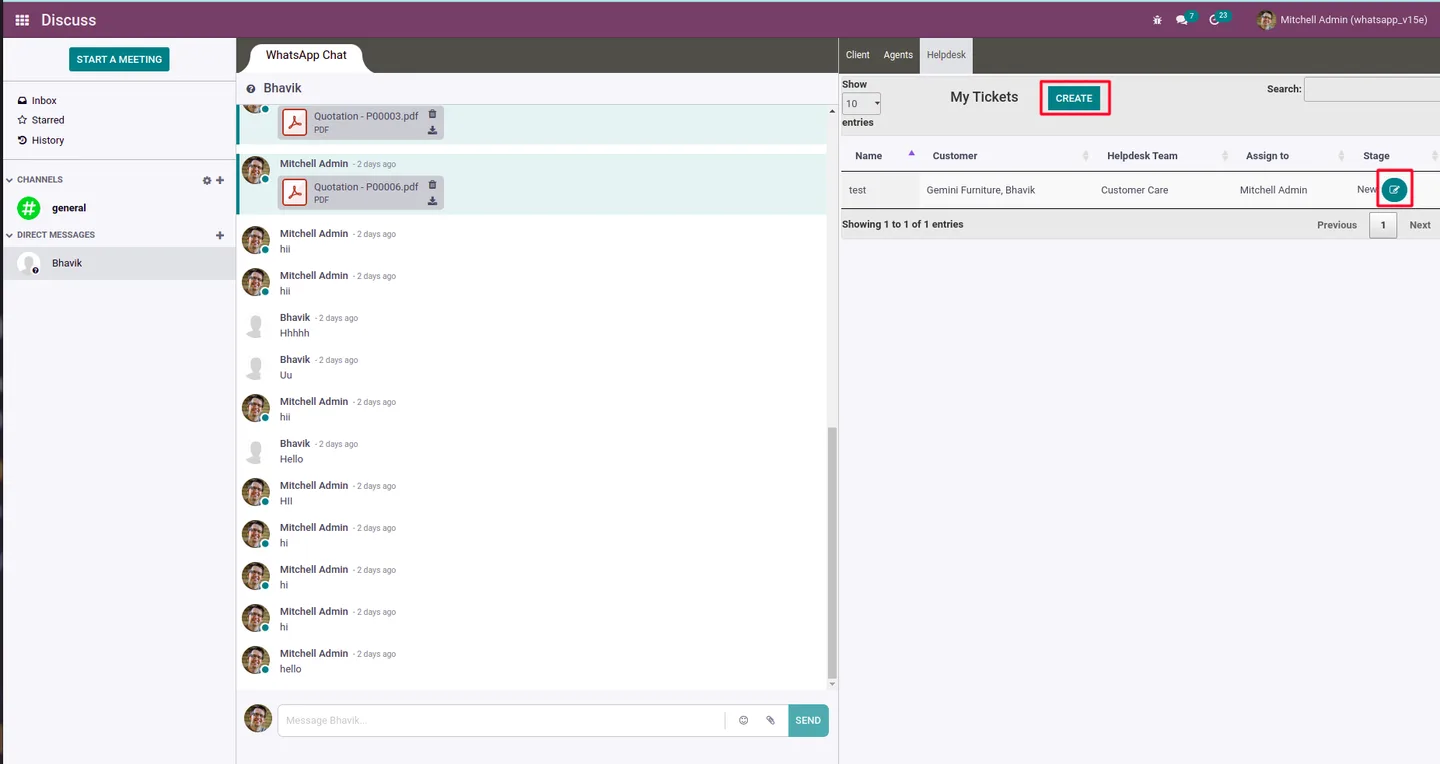Open the Mitchell Admin user menu
Image resolution: width=1440 pixels, height=764 pixels.
[1341, 20]
